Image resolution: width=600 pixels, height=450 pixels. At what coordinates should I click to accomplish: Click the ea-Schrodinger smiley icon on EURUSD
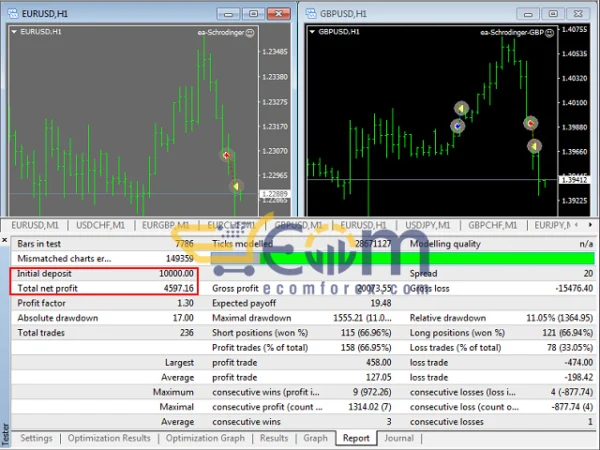(x=250, y=33)
